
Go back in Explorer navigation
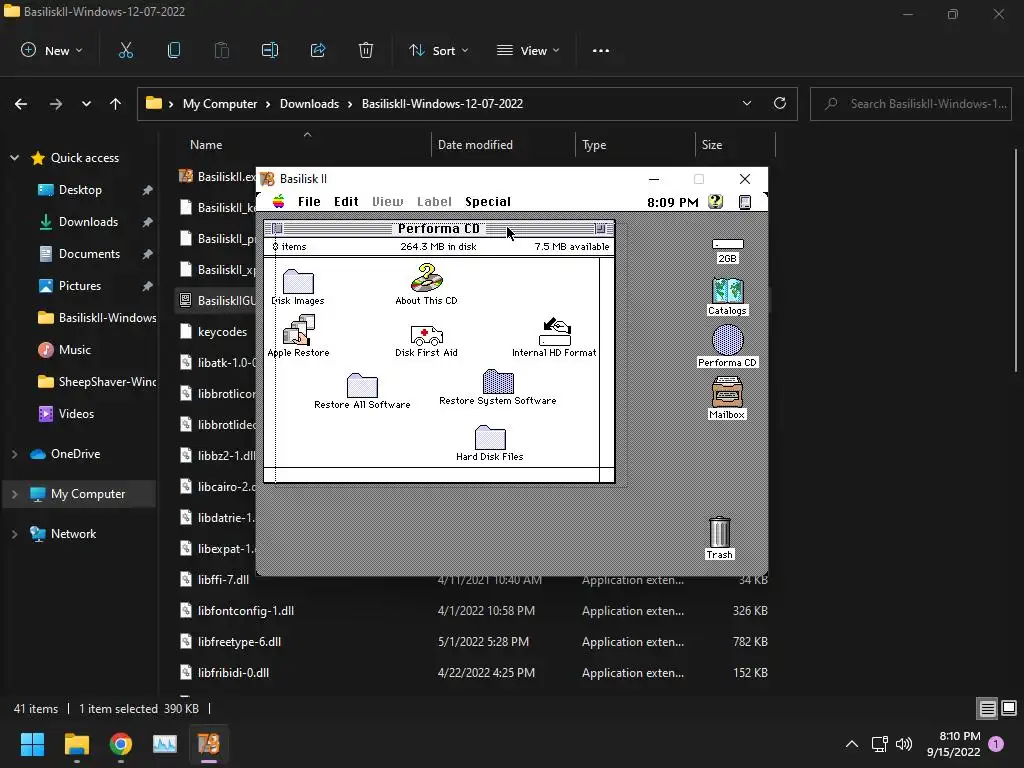pos(21,103)
